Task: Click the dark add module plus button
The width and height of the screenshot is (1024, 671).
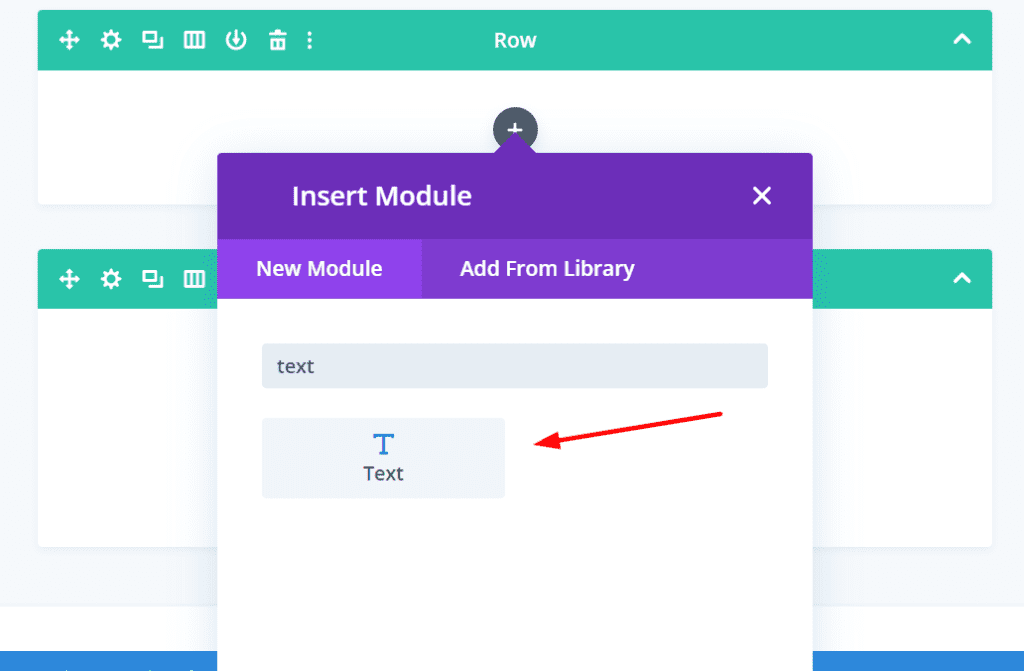Action: click(x=515, y=129)
